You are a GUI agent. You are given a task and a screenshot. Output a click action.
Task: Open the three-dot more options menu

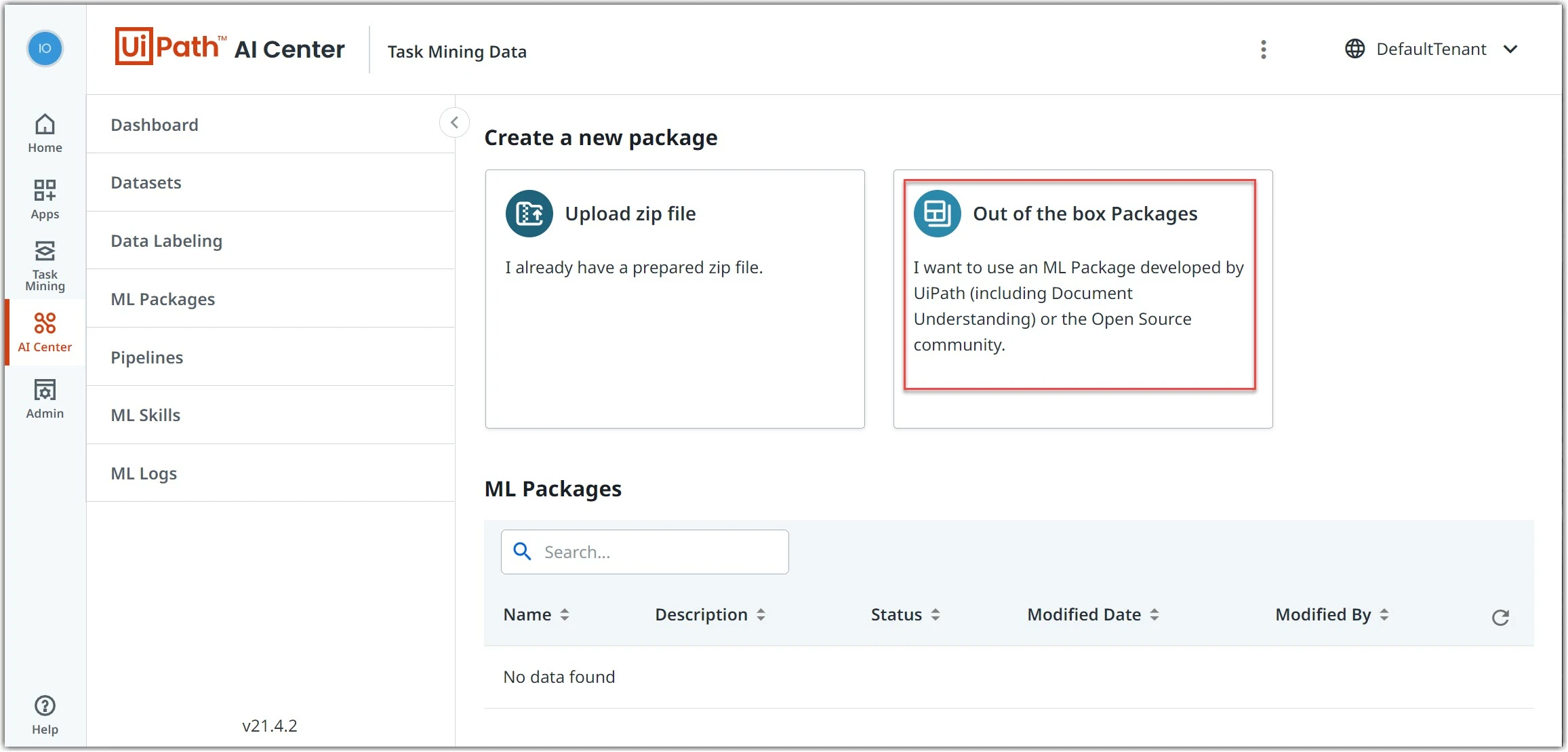(x=1263, y=50)
